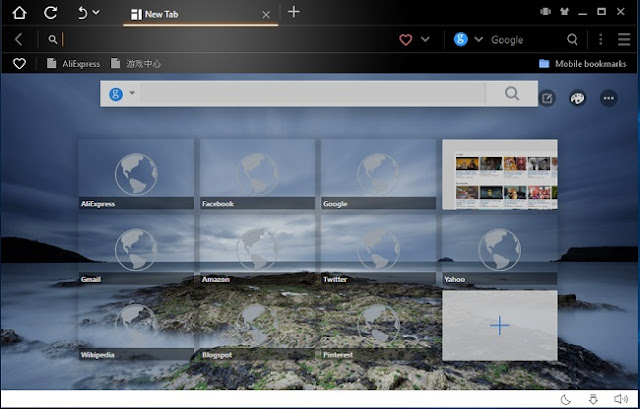Open the three-dot vertical more menu
The height and width of the screenshot is (409, 640).
(x=600, y=40)
